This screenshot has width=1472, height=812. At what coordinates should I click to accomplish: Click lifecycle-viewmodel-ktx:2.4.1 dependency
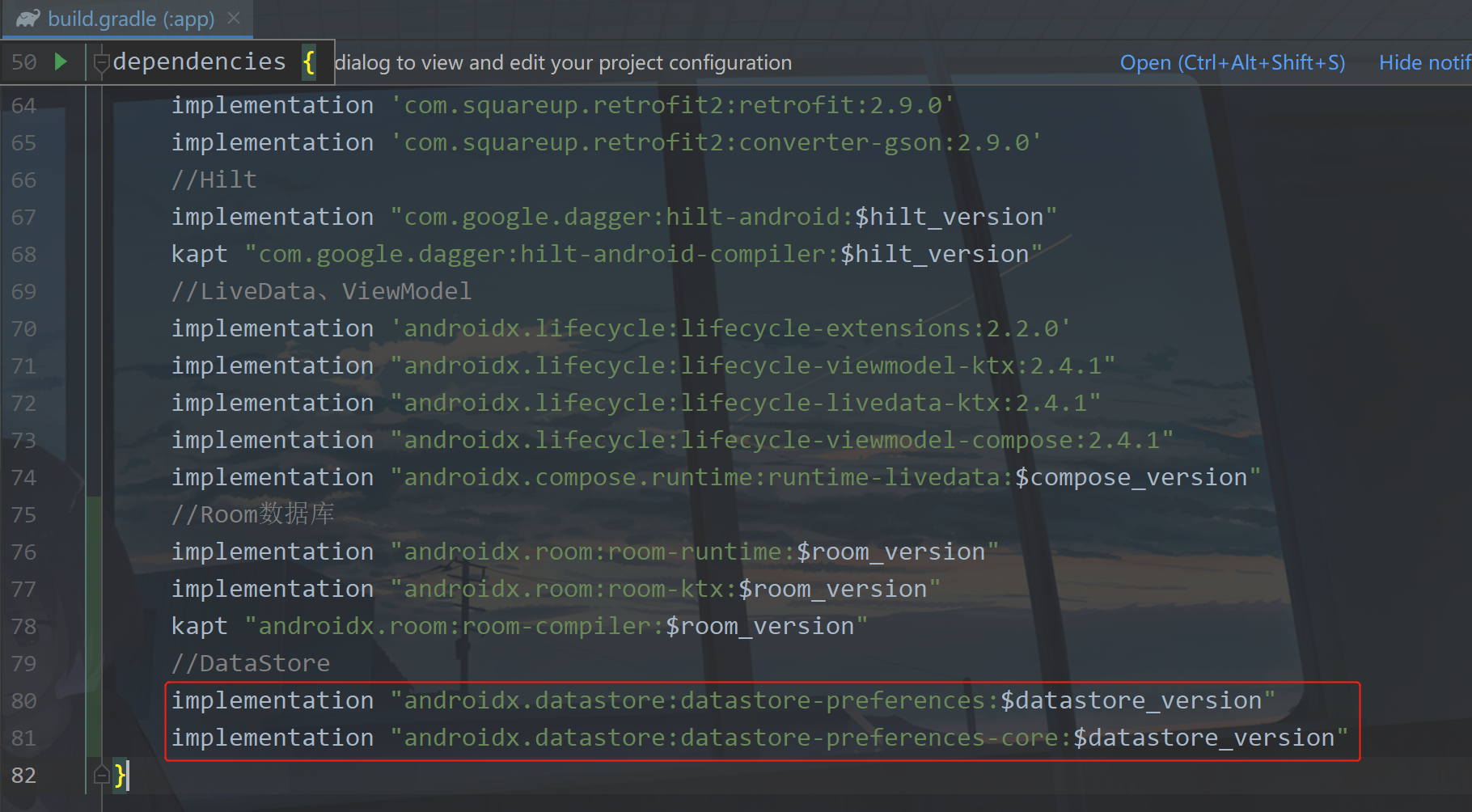(x=643, y=366)
